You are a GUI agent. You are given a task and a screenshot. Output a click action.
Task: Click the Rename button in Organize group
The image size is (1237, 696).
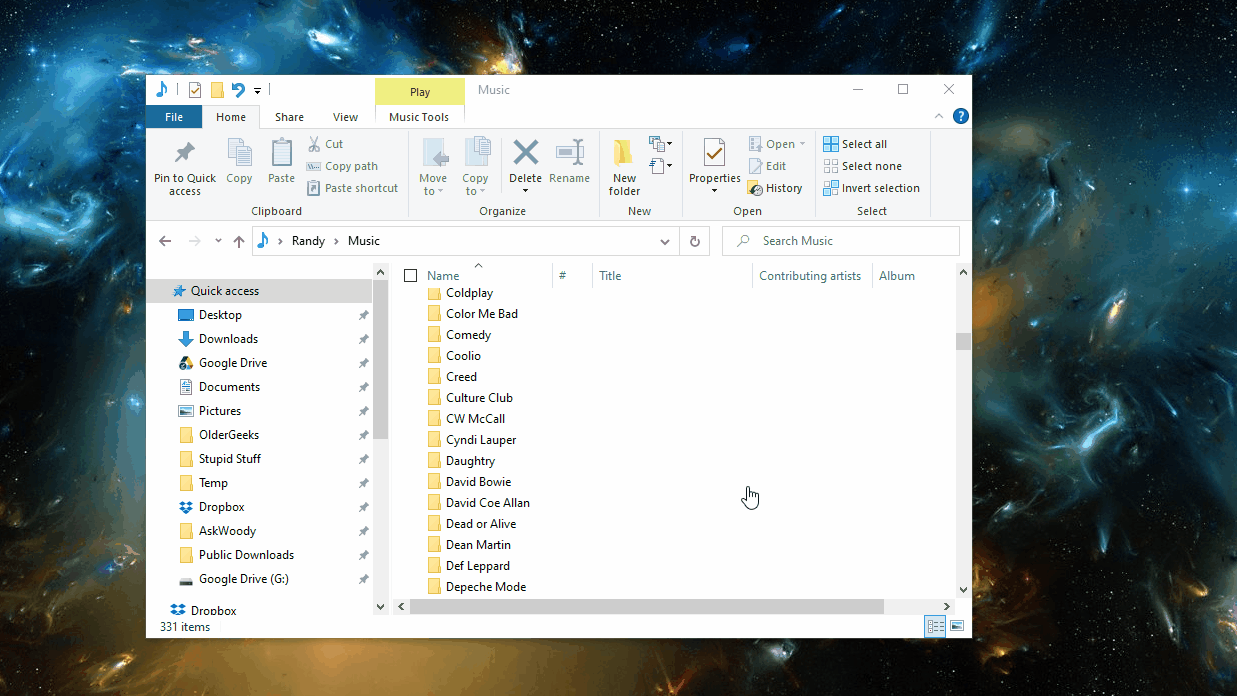(569, 162)
